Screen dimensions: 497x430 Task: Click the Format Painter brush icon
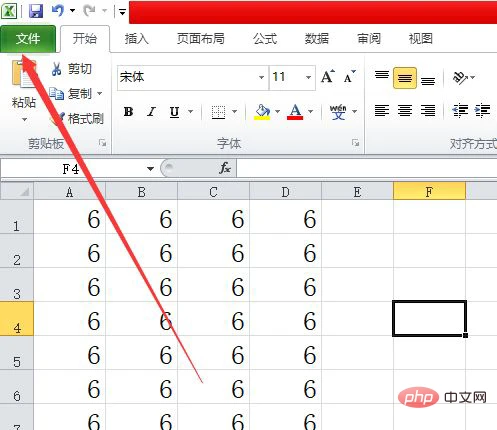click(57, 119)
